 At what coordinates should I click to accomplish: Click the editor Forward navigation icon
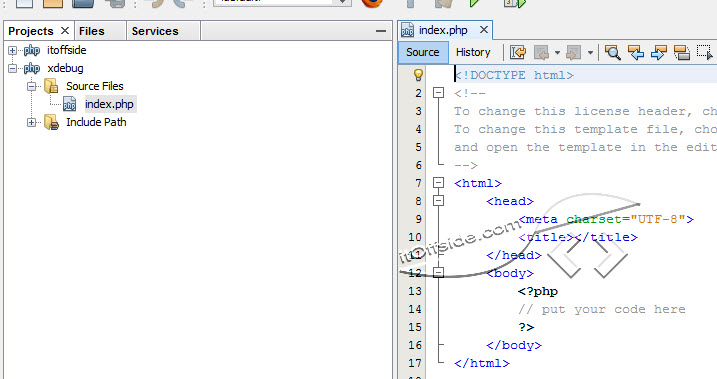573,52
